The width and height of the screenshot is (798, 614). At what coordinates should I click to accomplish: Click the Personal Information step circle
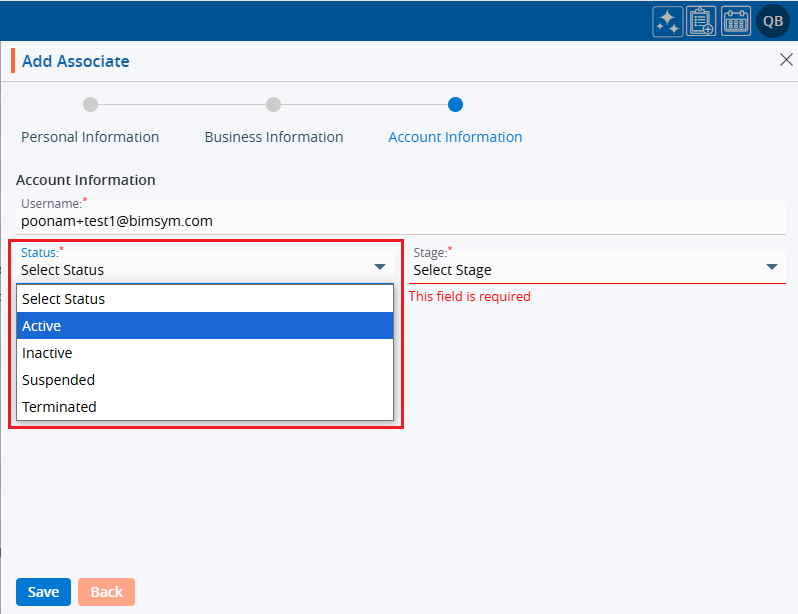[90, 104]
